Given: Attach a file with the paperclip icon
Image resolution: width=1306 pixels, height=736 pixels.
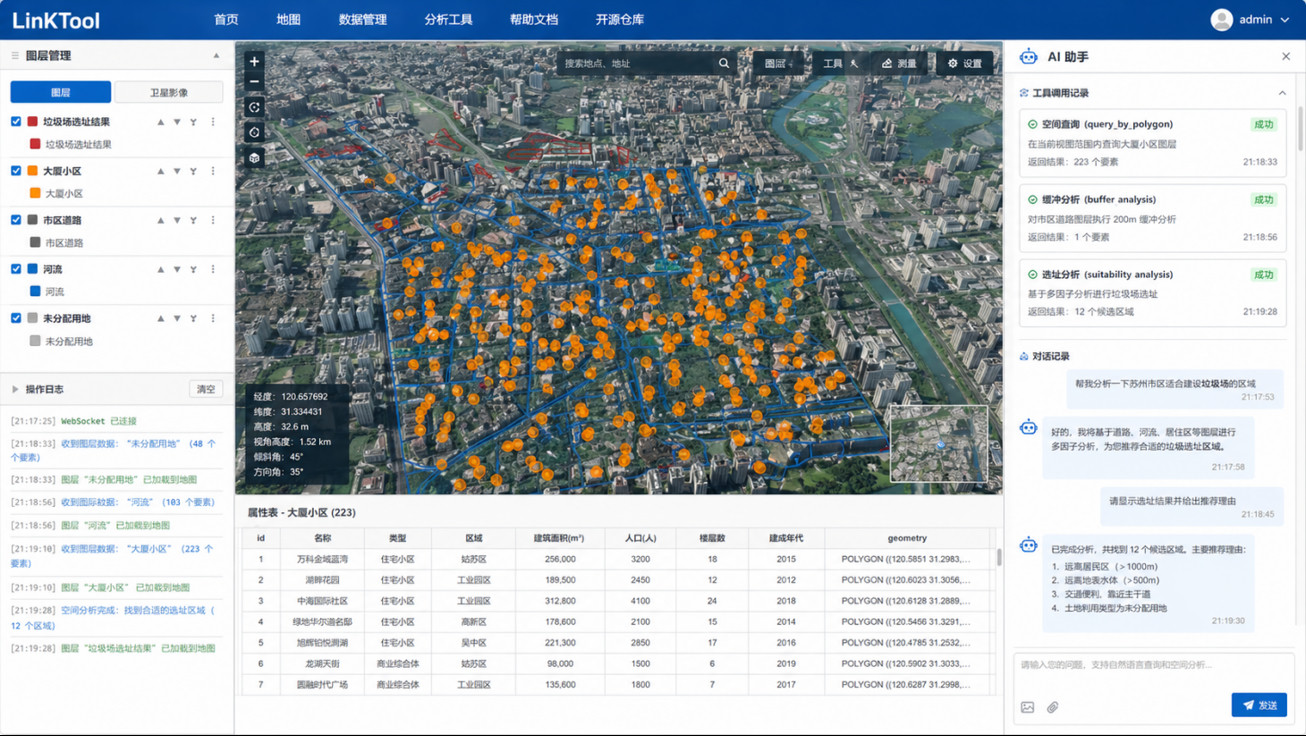Looking at the screenshot, I should click(1053, 707).
